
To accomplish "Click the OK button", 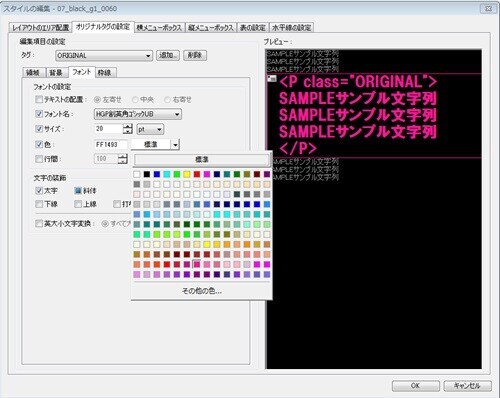I will pyautogui.click(x=415, y=386).
